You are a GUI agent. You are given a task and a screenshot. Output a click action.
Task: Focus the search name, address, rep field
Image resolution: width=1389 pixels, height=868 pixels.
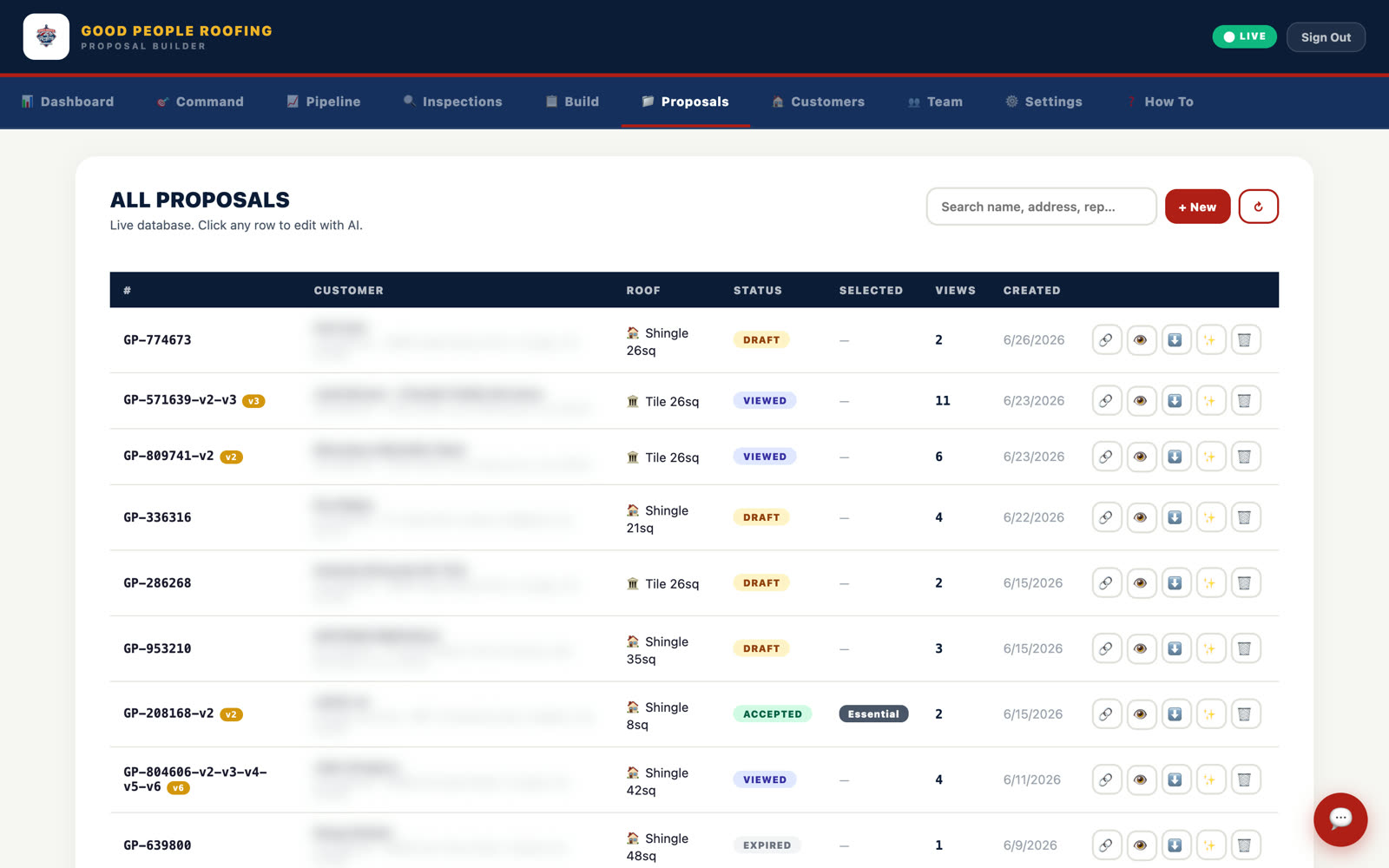click(x=1041, y=207)
